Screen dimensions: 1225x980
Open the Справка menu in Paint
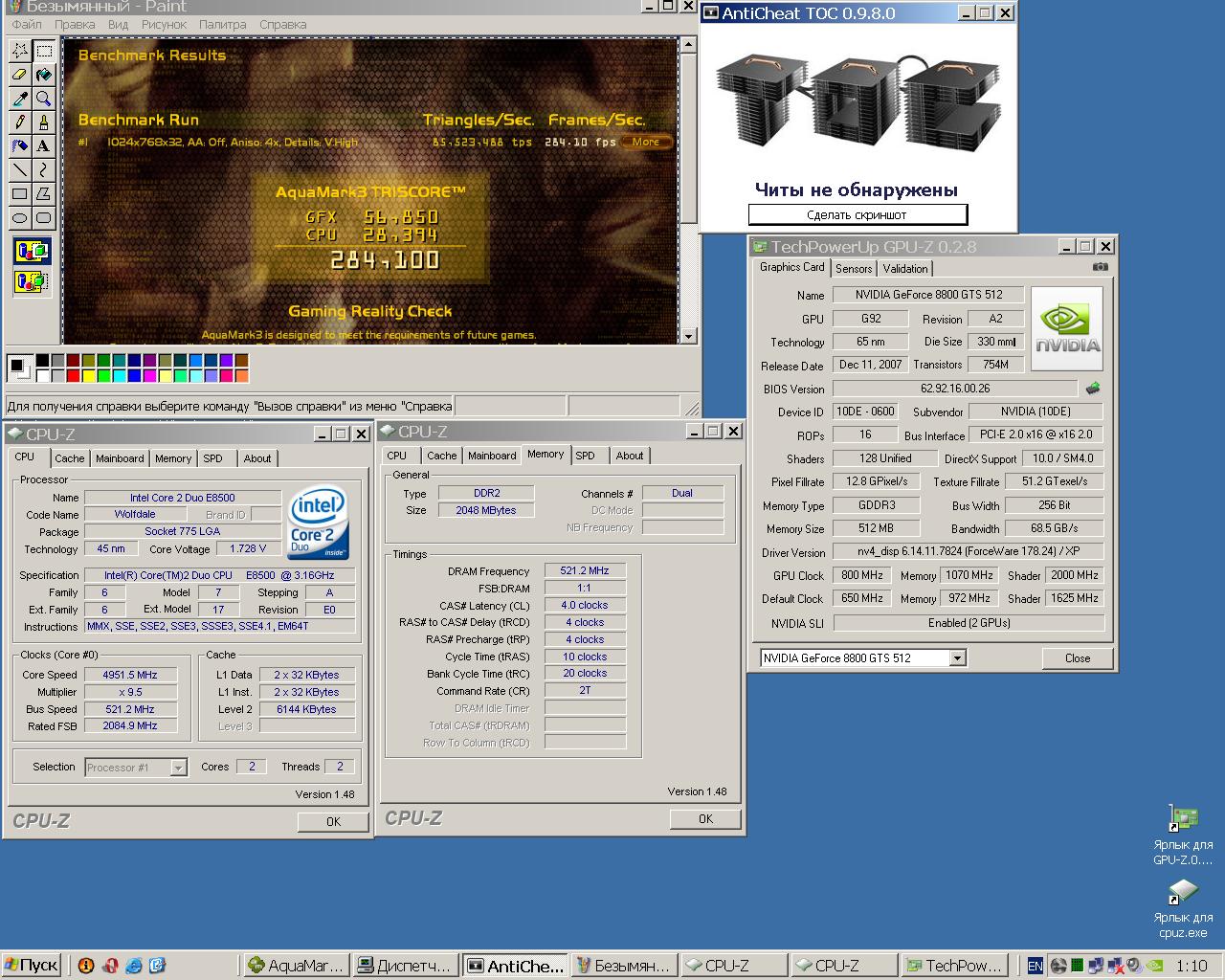tap(283, 25)
